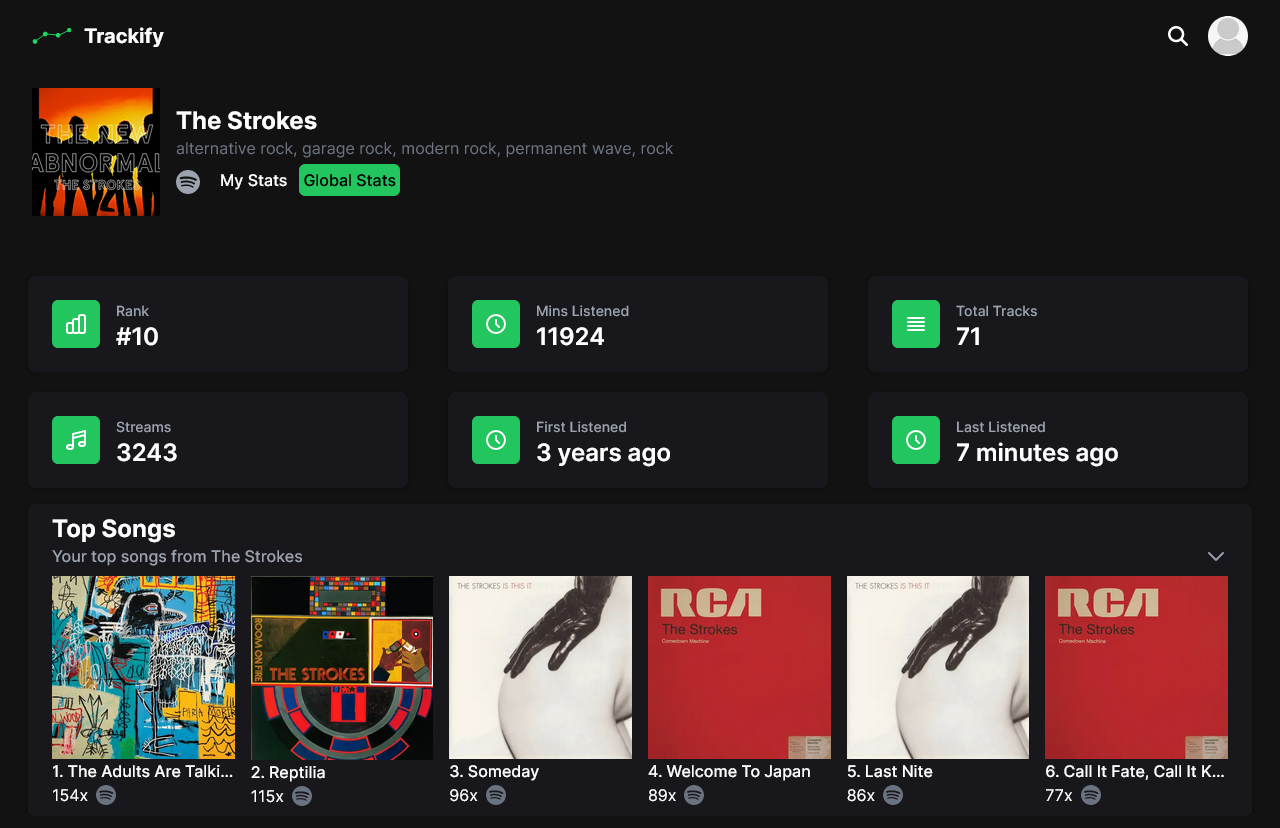Open The Strokes on Spotify icon
The width and height of the screenshot is (1280, 828).
click(x=188, y=181)
